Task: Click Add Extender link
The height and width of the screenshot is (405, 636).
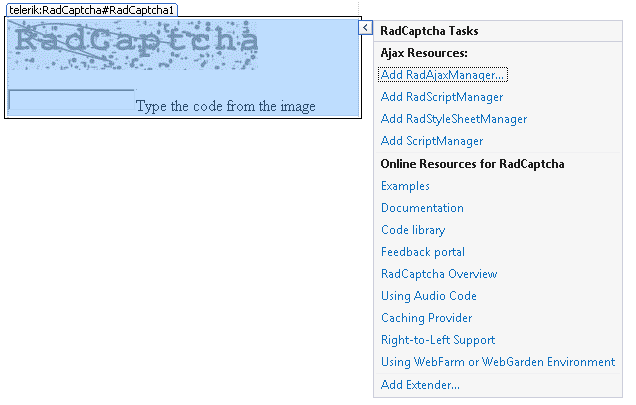Action: tap(420, 385)
